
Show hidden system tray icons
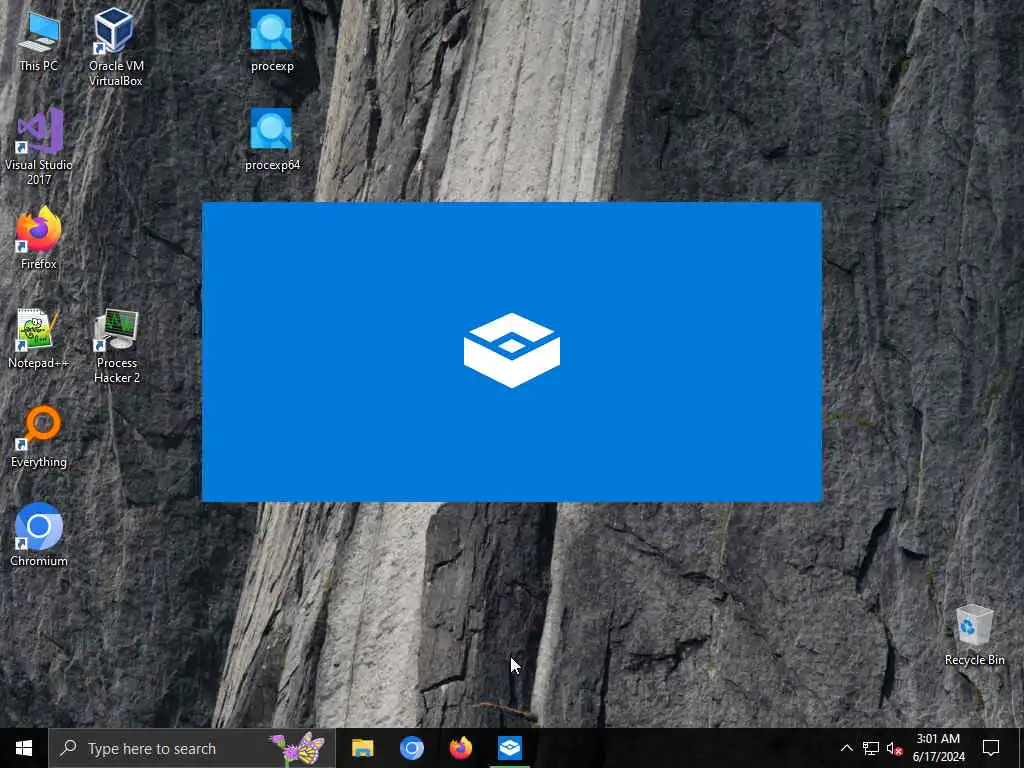click(x=846, y=748)
